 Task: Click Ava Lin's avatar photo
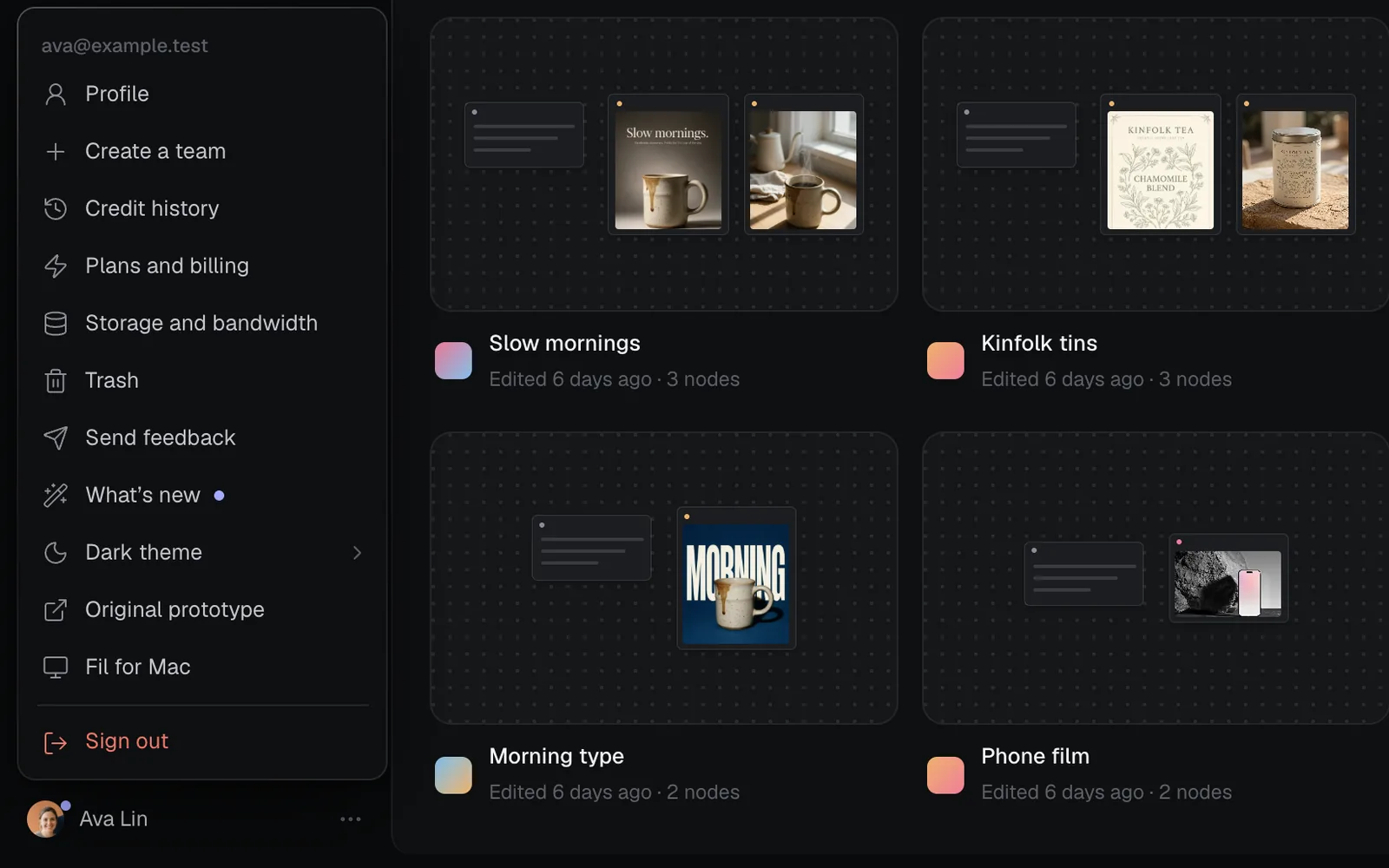(45, 819)
